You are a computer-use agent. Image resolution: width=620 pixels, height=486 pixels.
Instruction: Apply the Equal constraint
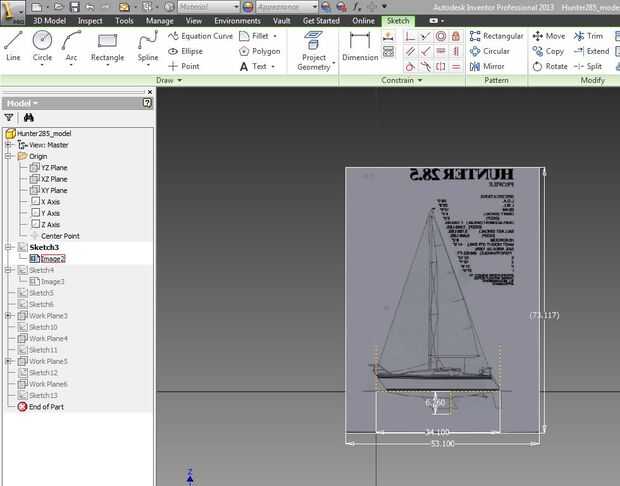coord(456,66)
